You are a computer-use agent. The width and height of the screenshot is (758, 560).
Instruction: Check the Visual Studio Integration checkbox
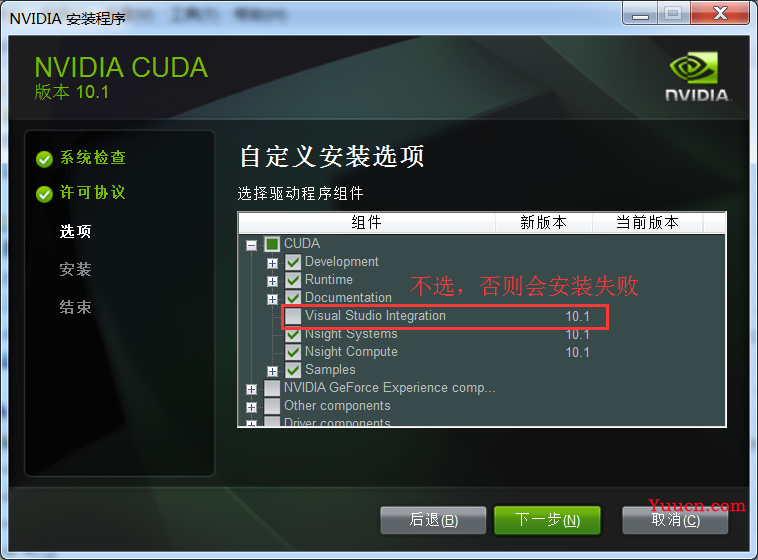(293, 316)
